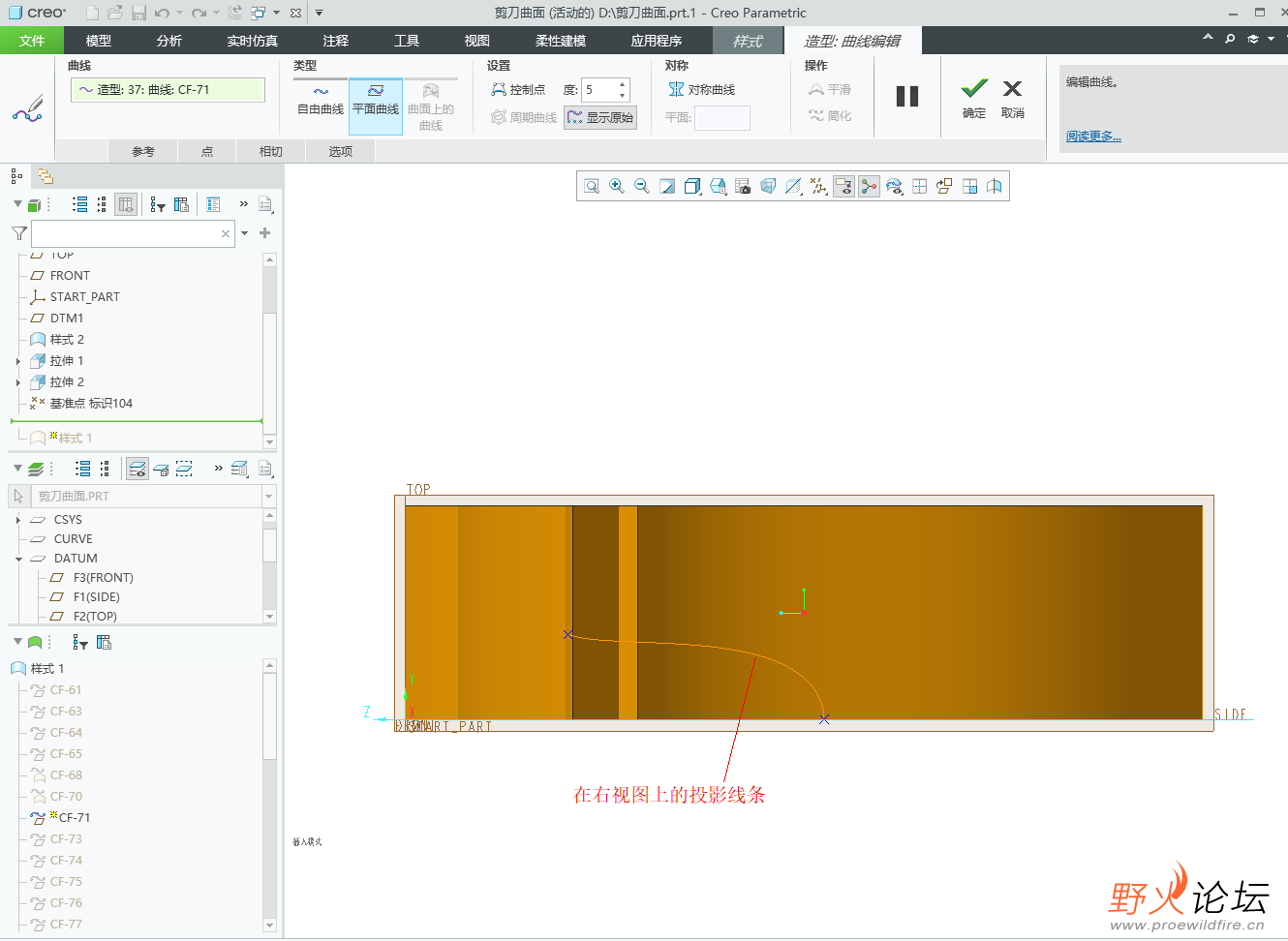Toggle the datum display filters icon

pos(793,186)
